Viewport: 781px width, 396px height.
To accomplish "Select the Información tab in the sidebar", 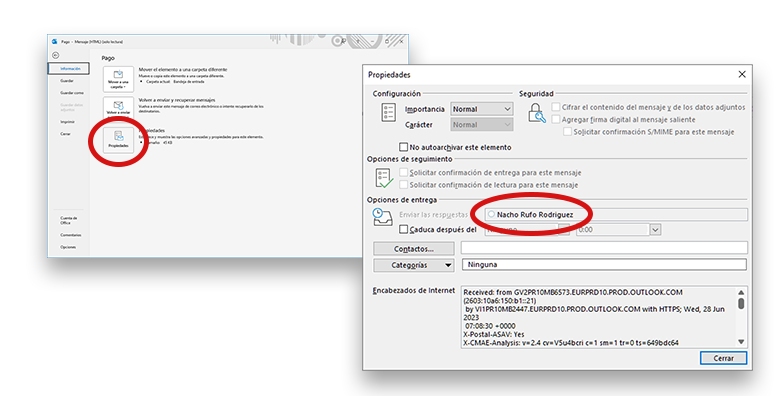I will [x=69, y=68].
